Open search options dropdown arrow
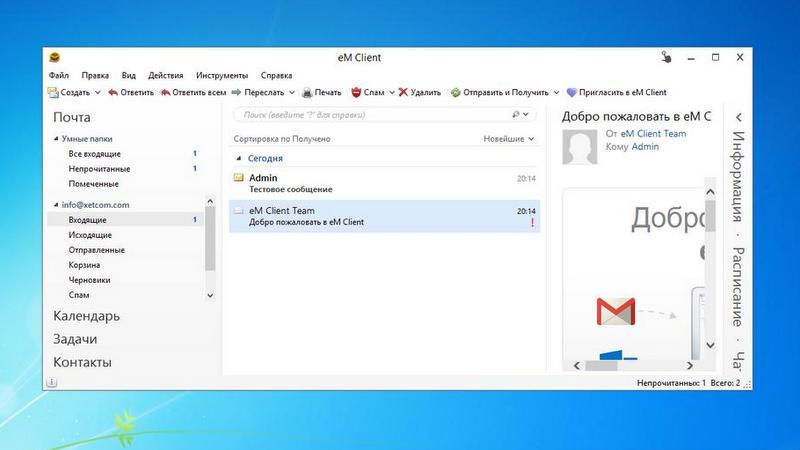800x450 pixels. [x=526, y=114]
